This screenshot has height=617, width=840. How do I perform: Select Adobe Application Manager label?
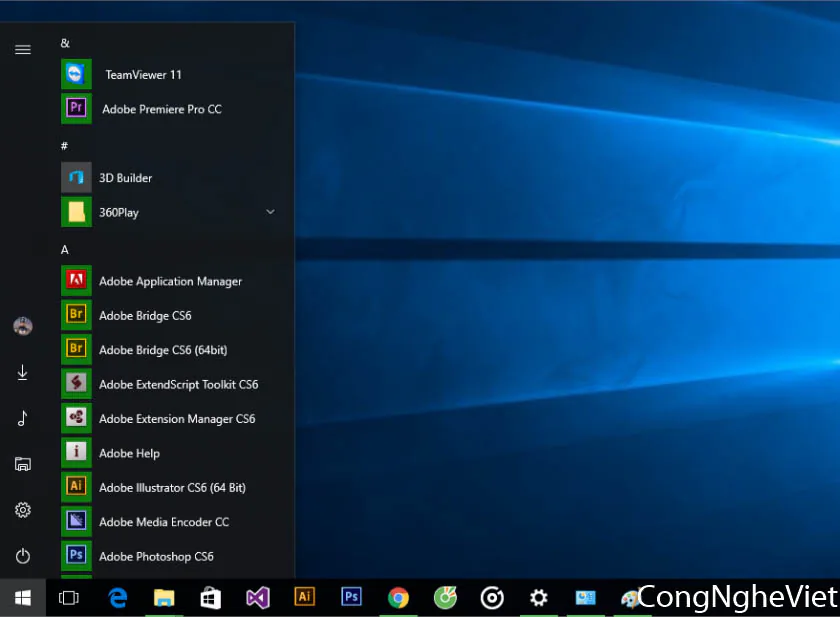point(170,282)
